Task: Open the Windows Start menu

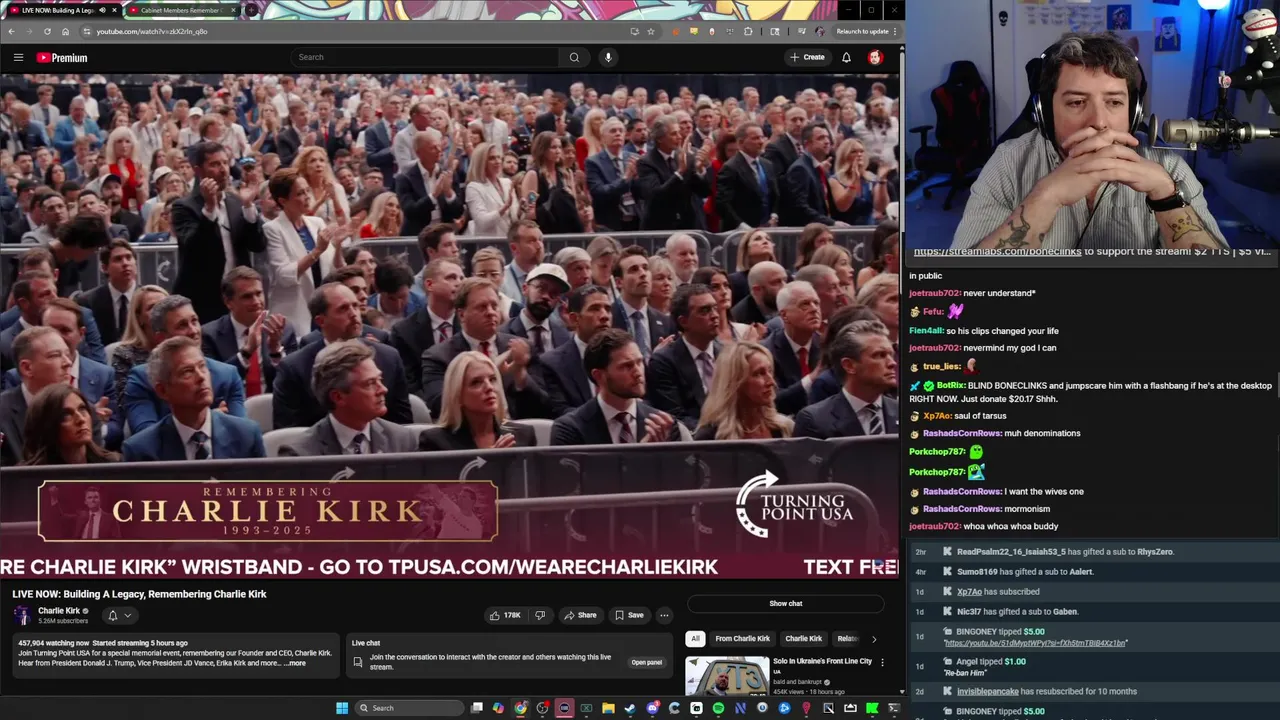Action: pyautogui.click(x=342, y=708)
